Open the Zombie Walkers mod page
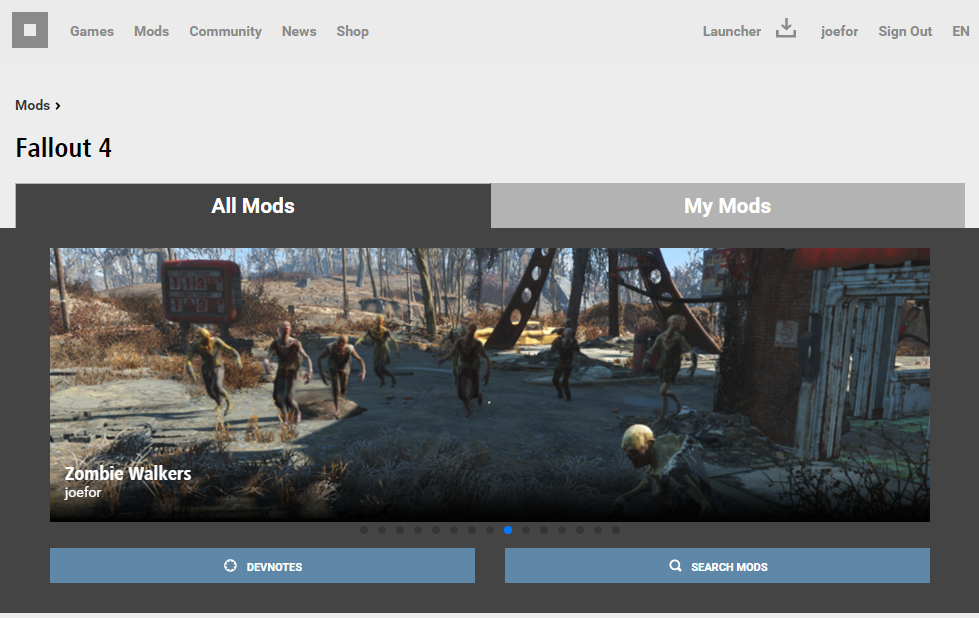 [x=128, y=473]
